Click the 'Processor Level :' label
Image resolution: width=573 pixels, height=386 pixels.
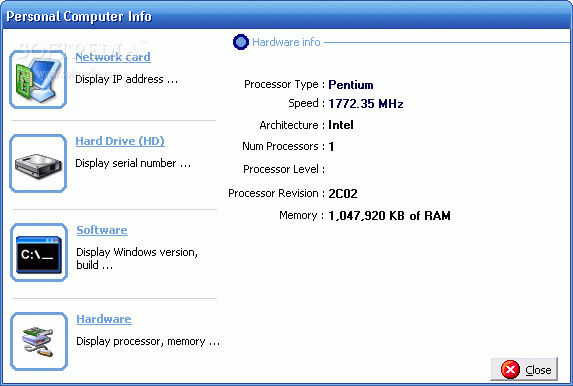[x=284, y=169]
